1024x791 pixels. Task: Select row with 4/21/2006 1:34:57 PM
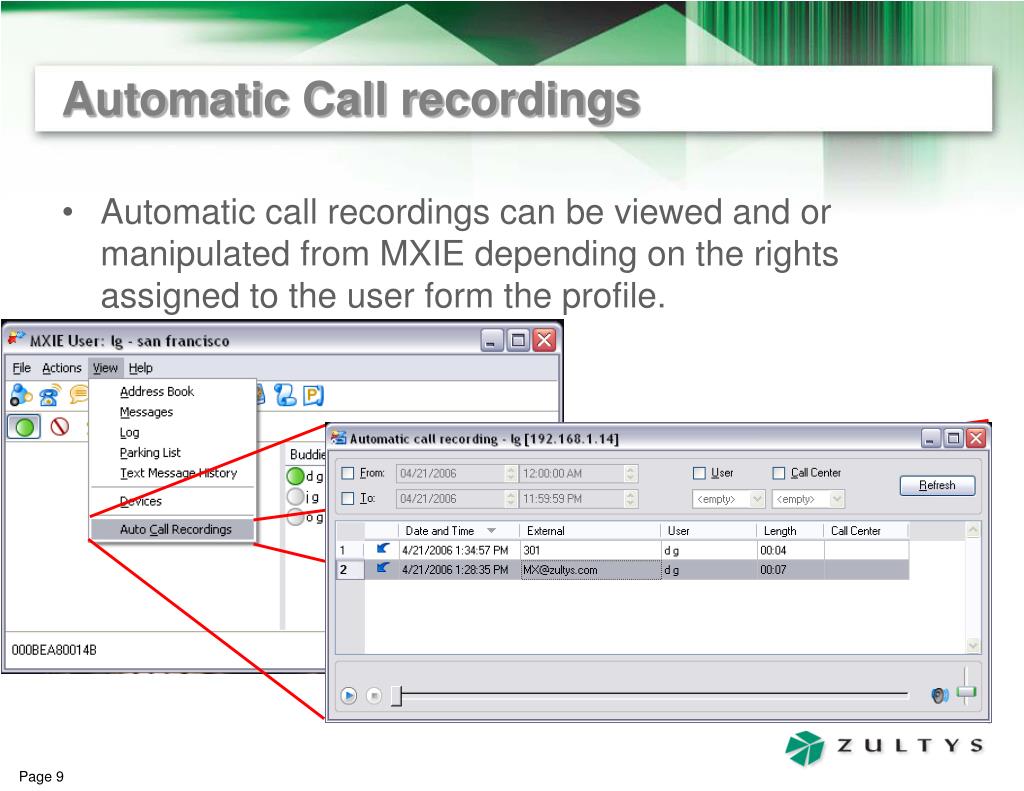click(622, 550)
